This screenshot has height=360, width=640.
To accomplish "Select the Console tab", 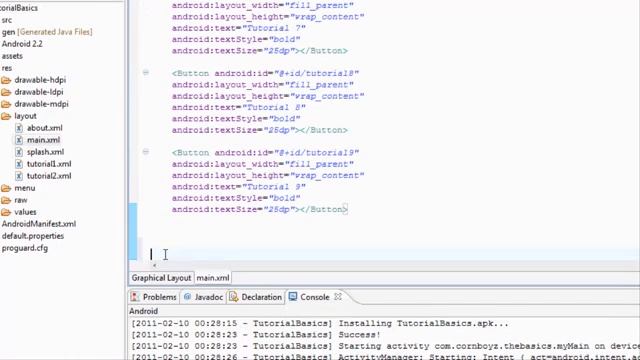I will 315,297.
